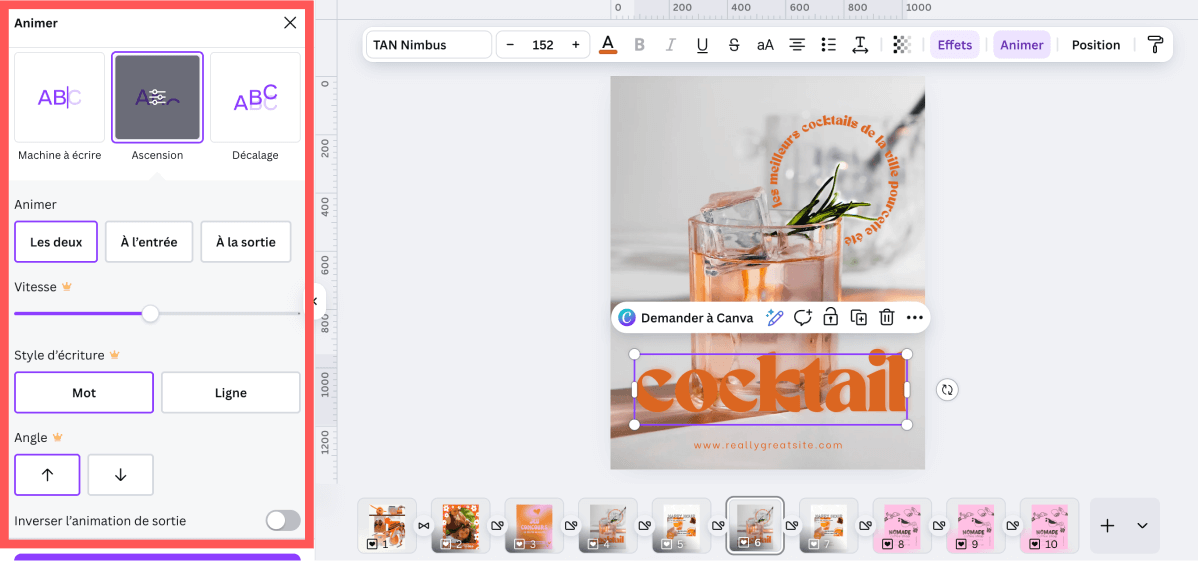Select À la sortie animation timing
This screenshot has width=1200, height=561.
click(246, 242)
